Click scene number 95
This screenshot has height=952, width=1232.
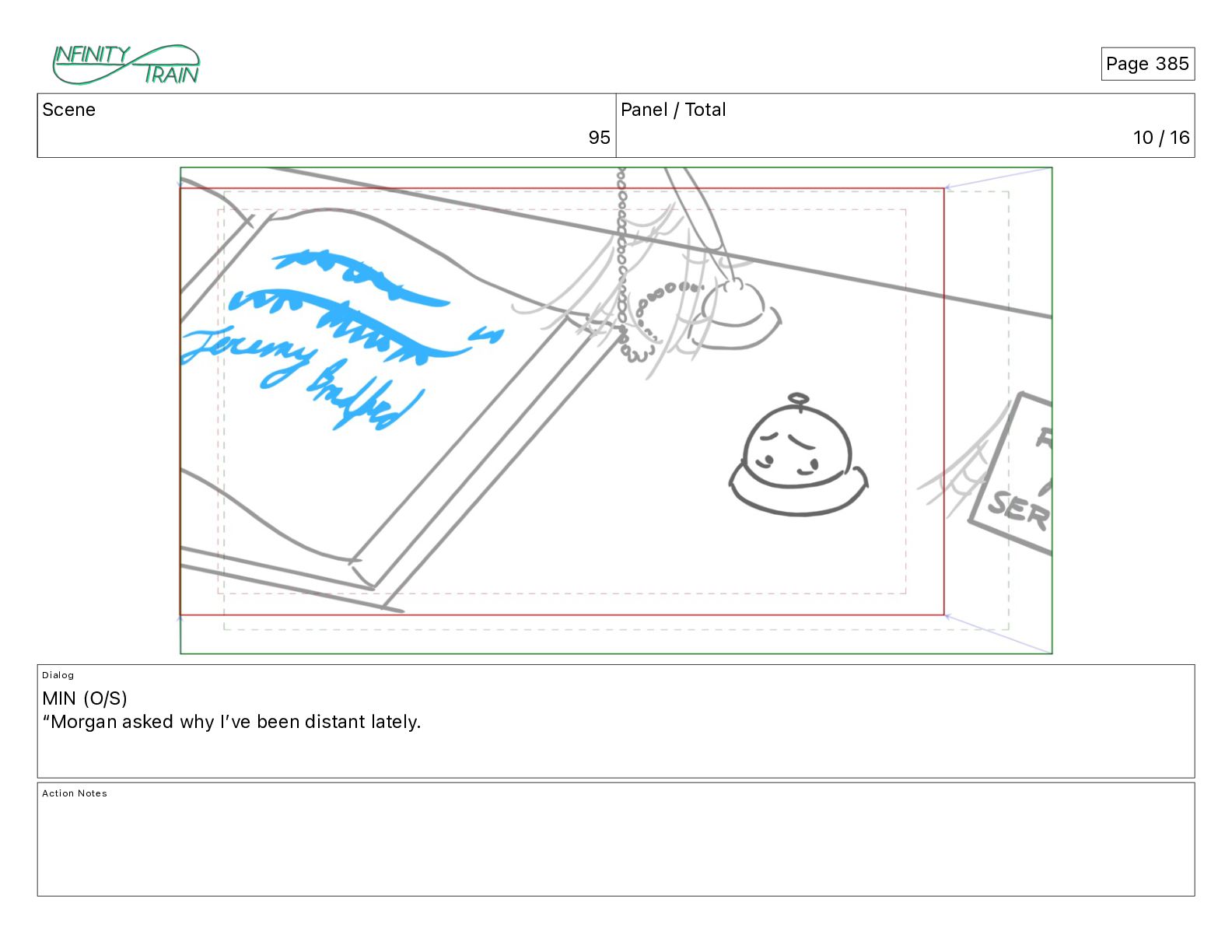pyautogui.click(x=599, y=138)
